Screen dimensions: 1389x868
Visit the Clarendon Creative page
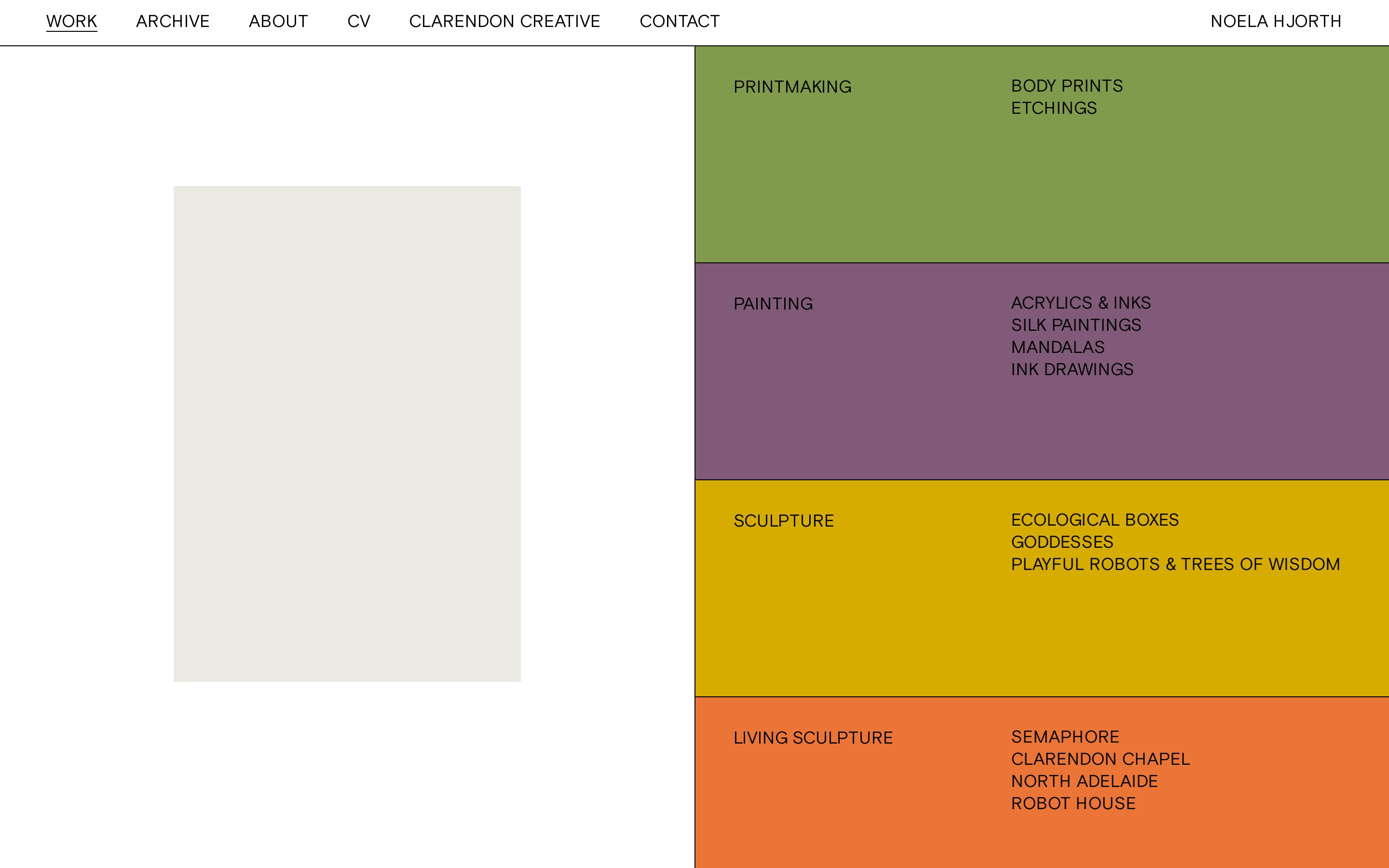504,21
